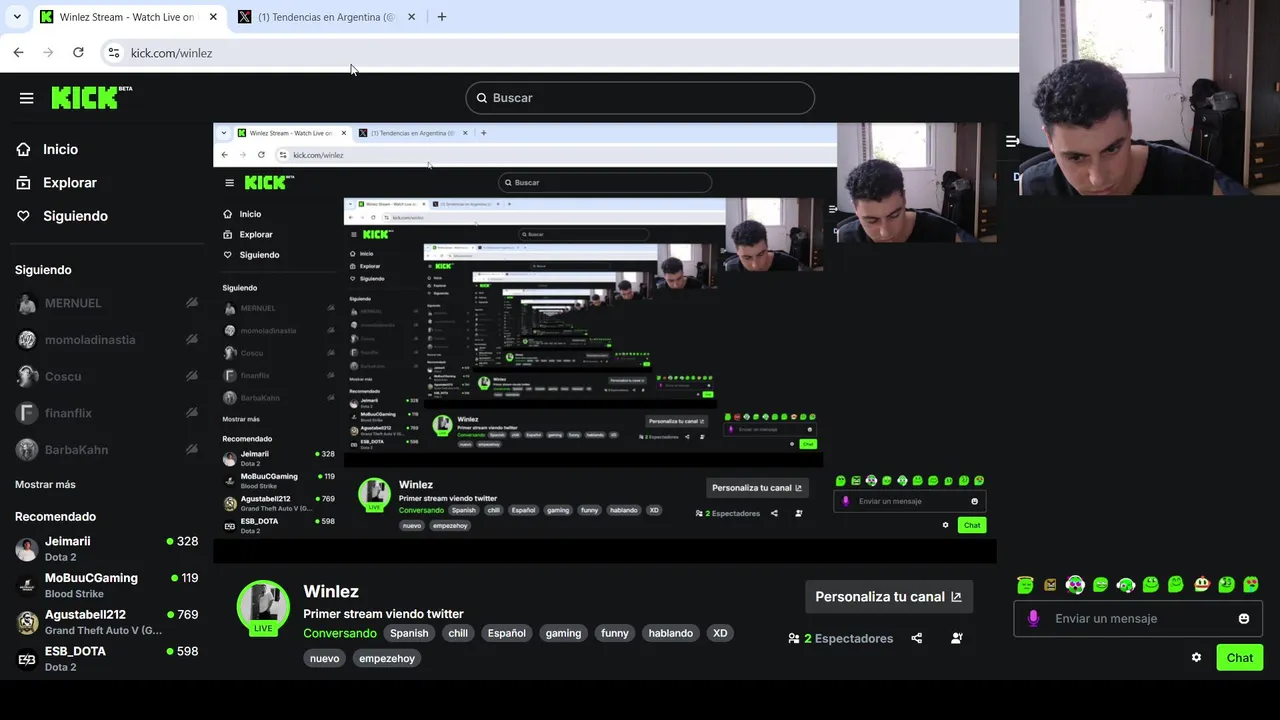Click the Inicio home icon
The height and width of the screenshot is (720, 1280).
coord(24,149)
